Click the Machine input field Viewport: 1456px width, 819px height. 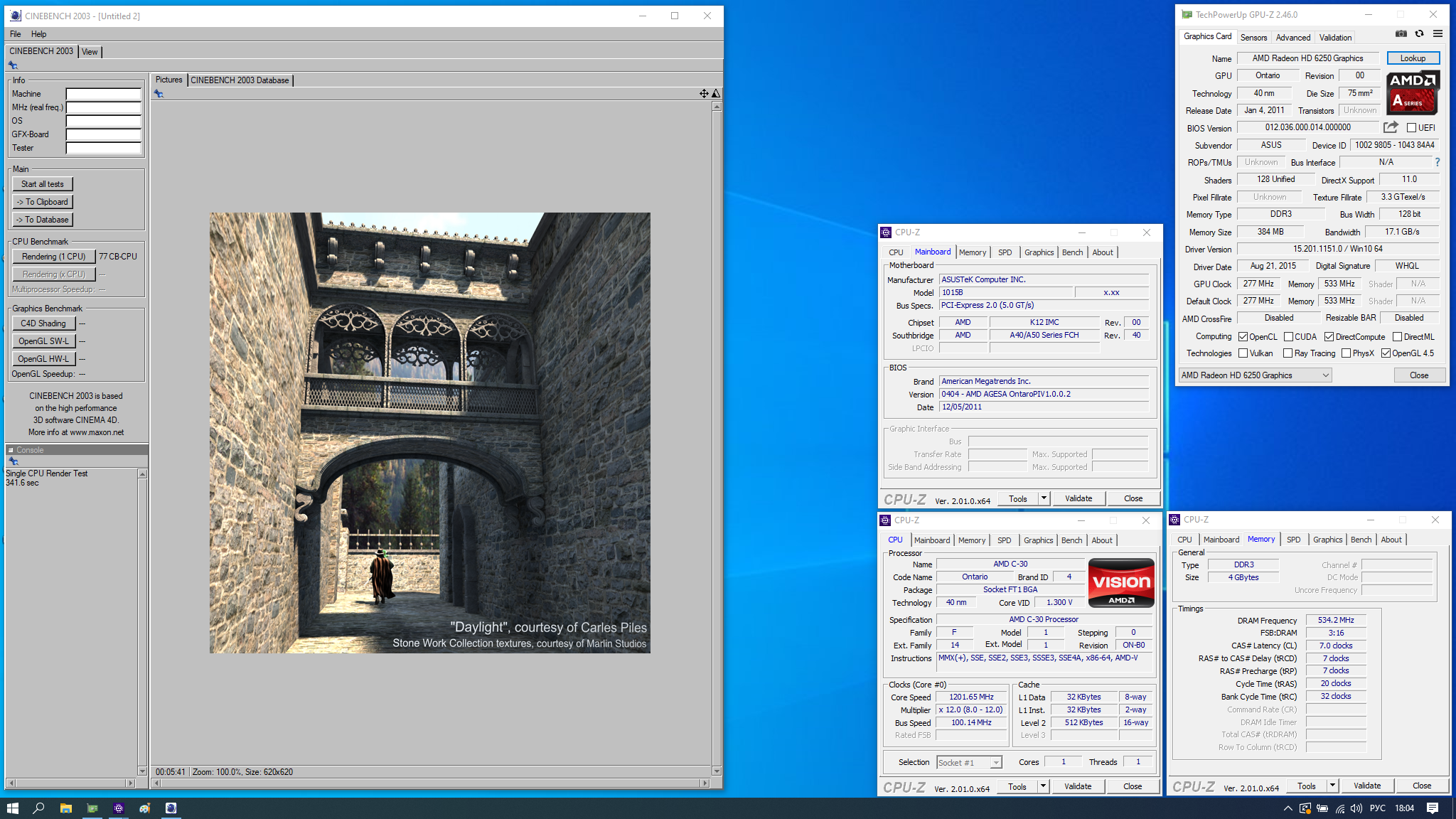[x=104, y=94]
